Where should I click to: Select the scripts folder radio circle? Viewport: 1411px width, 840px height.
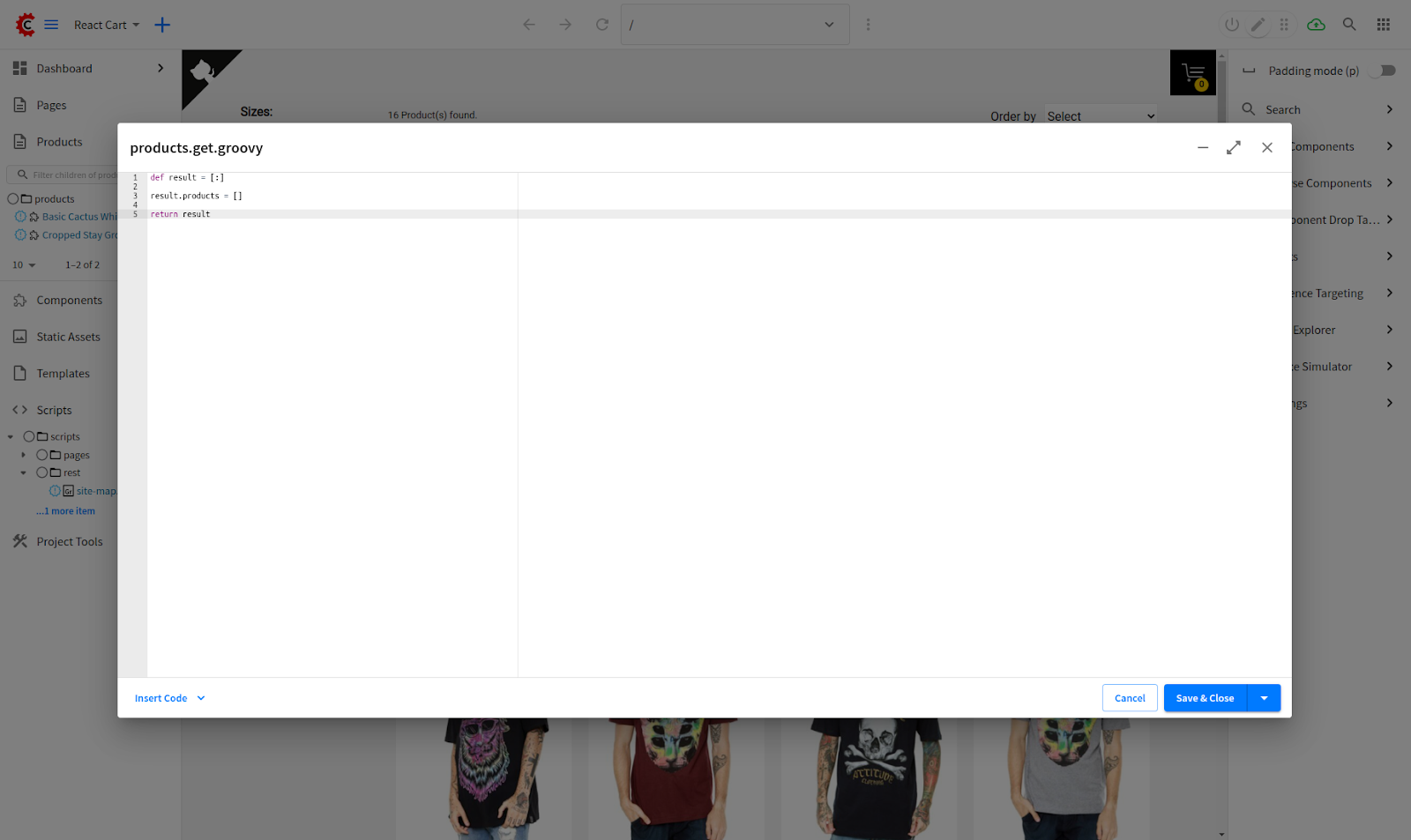29,436
